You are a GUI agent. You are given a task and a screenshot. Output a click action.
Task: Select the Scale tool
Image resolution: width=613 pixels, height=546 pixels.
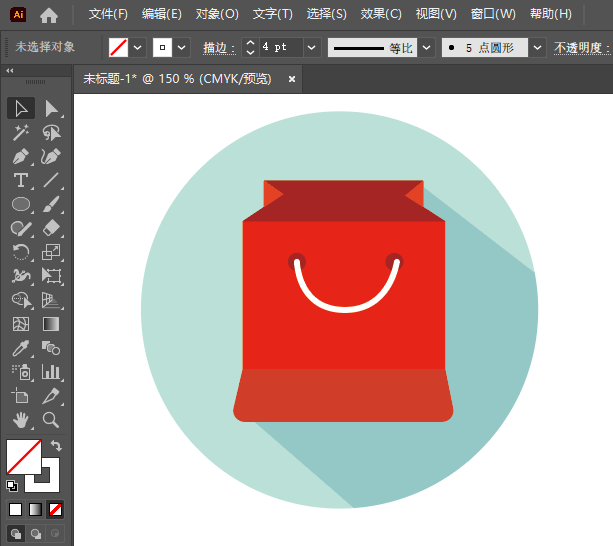tap(51, 252)
